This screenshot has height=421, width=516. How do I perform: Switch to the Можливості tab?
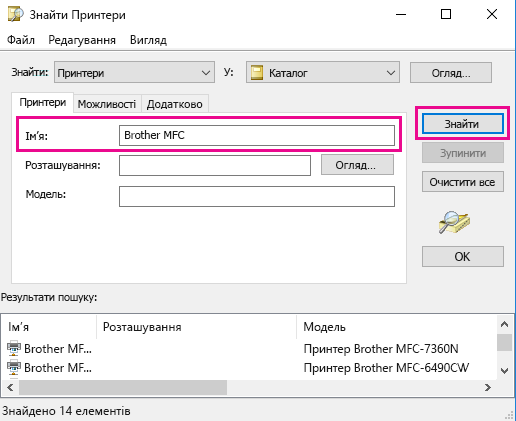(107, 104)
